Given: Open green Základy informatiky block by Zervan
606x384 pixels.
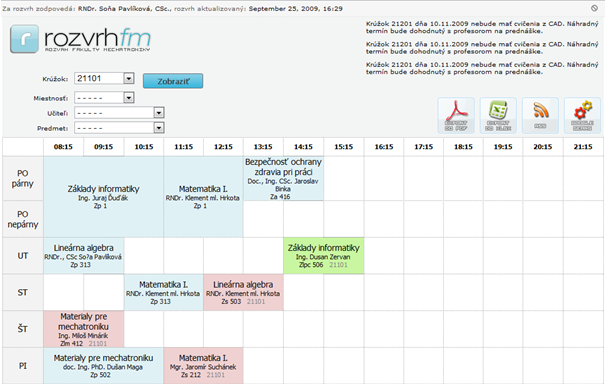Looking at the screenshot, I should coord(323,256).
